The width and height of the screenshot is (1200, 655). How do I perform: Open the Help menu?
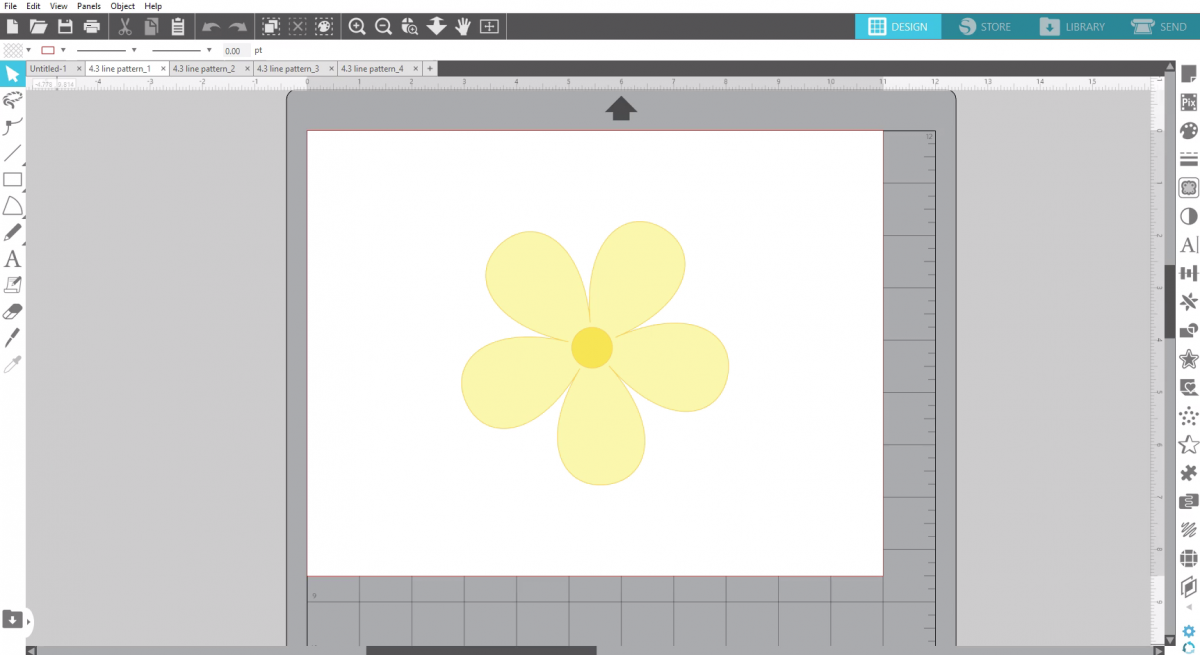click(x=153, y=6)
